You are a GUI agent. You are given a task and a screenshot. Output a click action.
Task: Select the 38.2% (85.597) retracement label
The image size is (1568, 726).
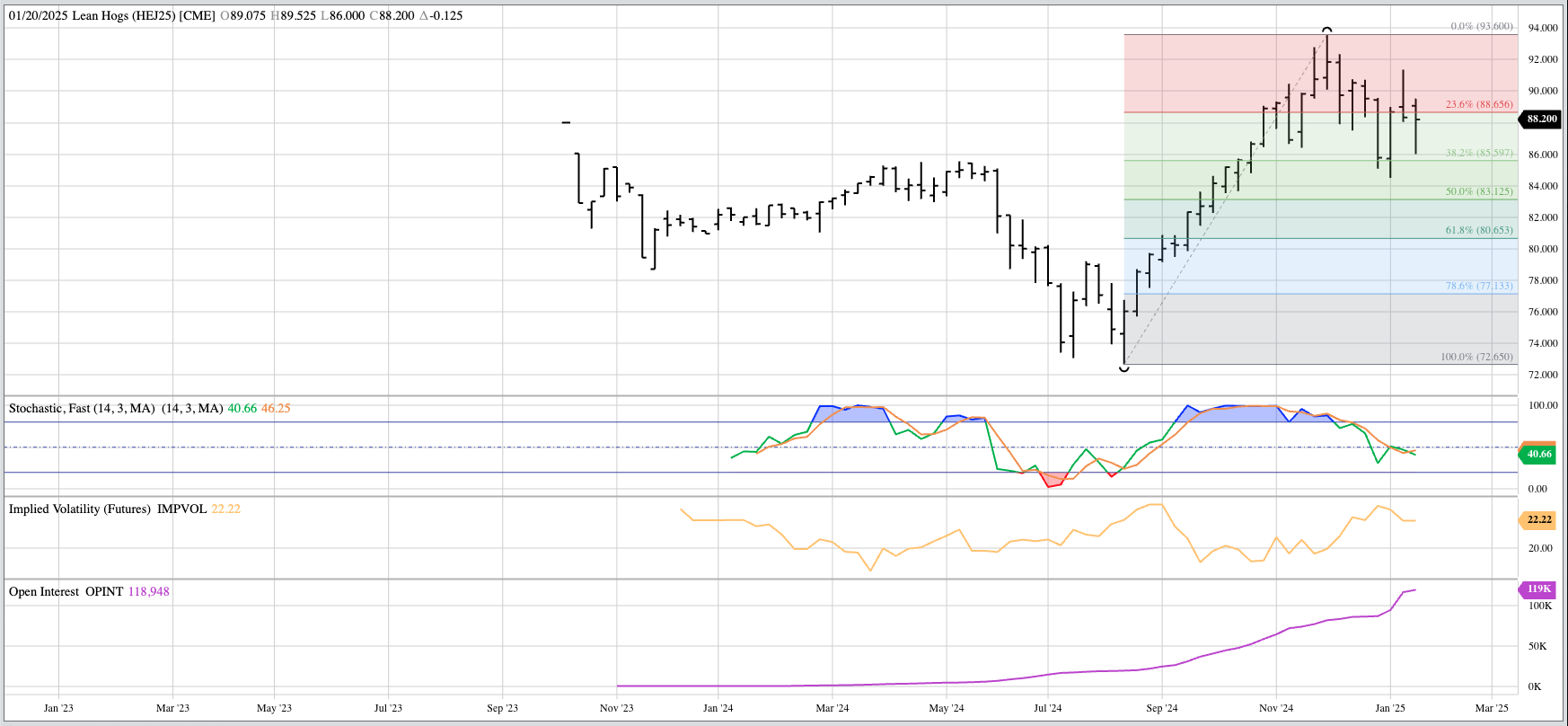click(1478, 153)
